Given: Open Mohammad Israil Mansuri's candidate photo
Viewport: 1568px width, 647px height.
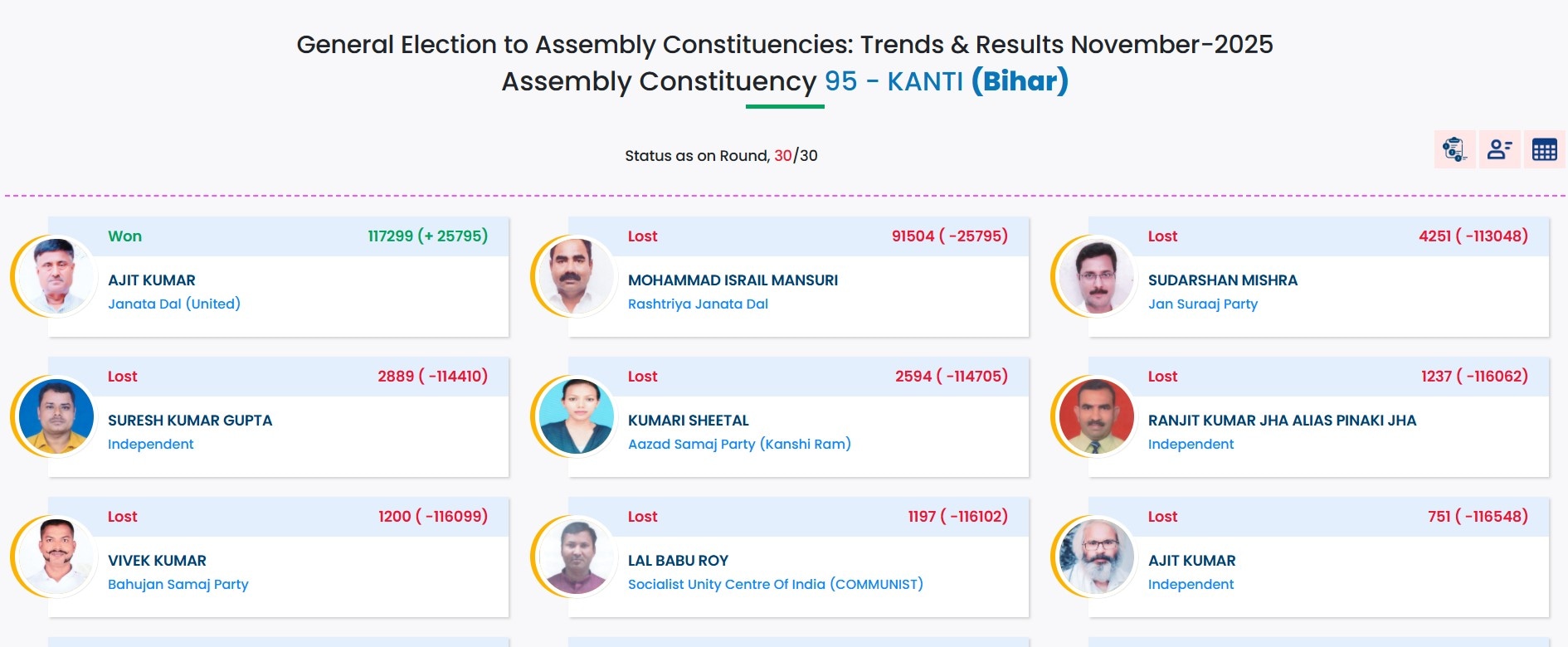Looking at the screenshot, I should pyautogui.click(x=576, y=276).
